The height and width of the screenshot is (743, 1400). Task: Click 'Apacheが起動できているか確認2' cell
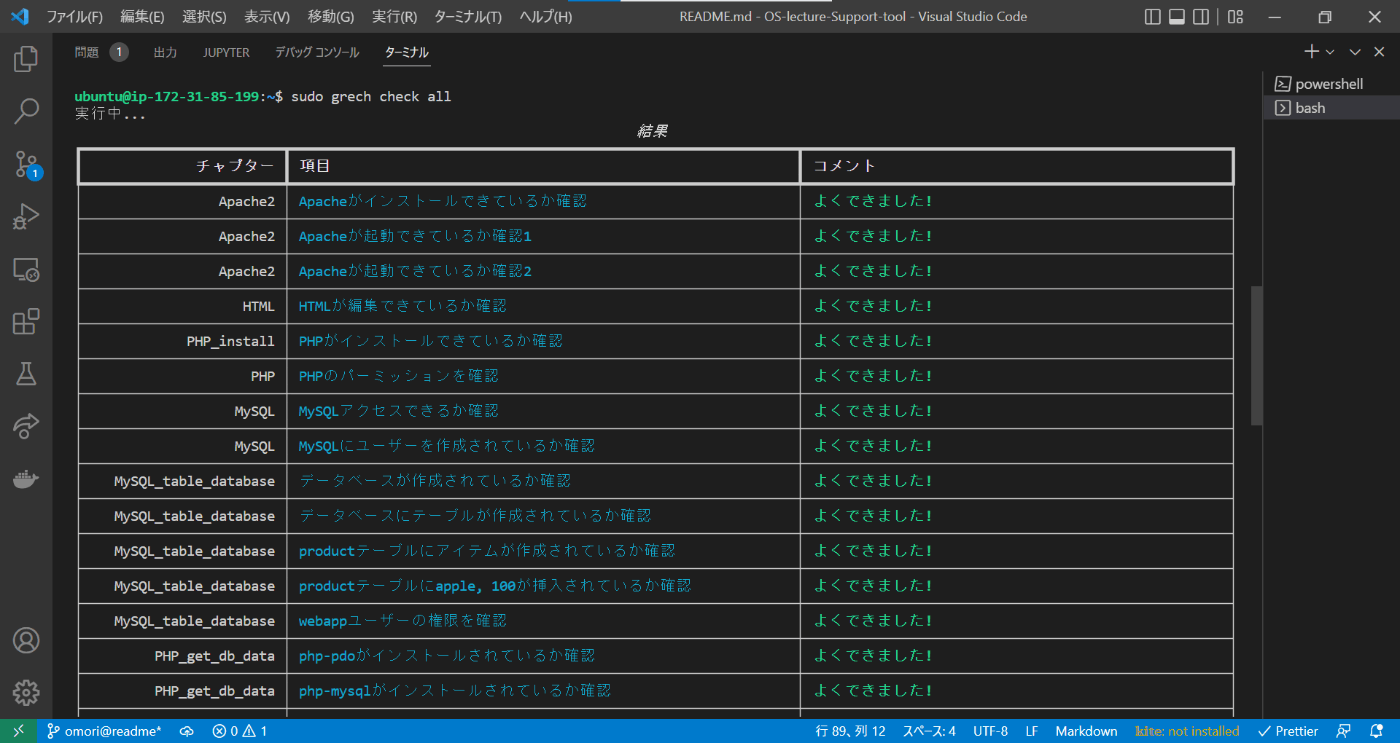click(415, 271)
